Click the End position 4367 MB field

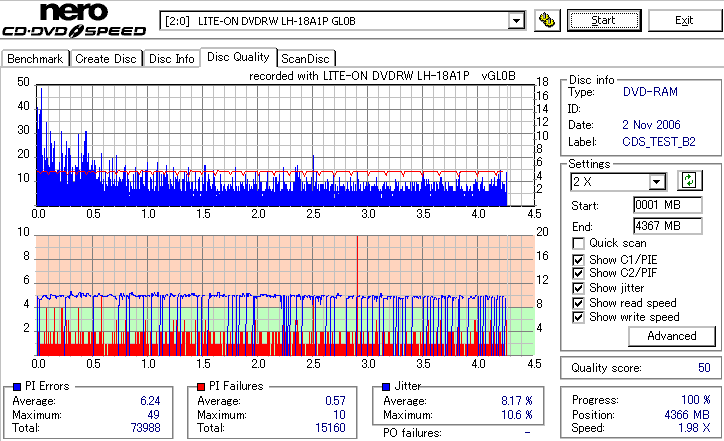(x=668, y=226)
